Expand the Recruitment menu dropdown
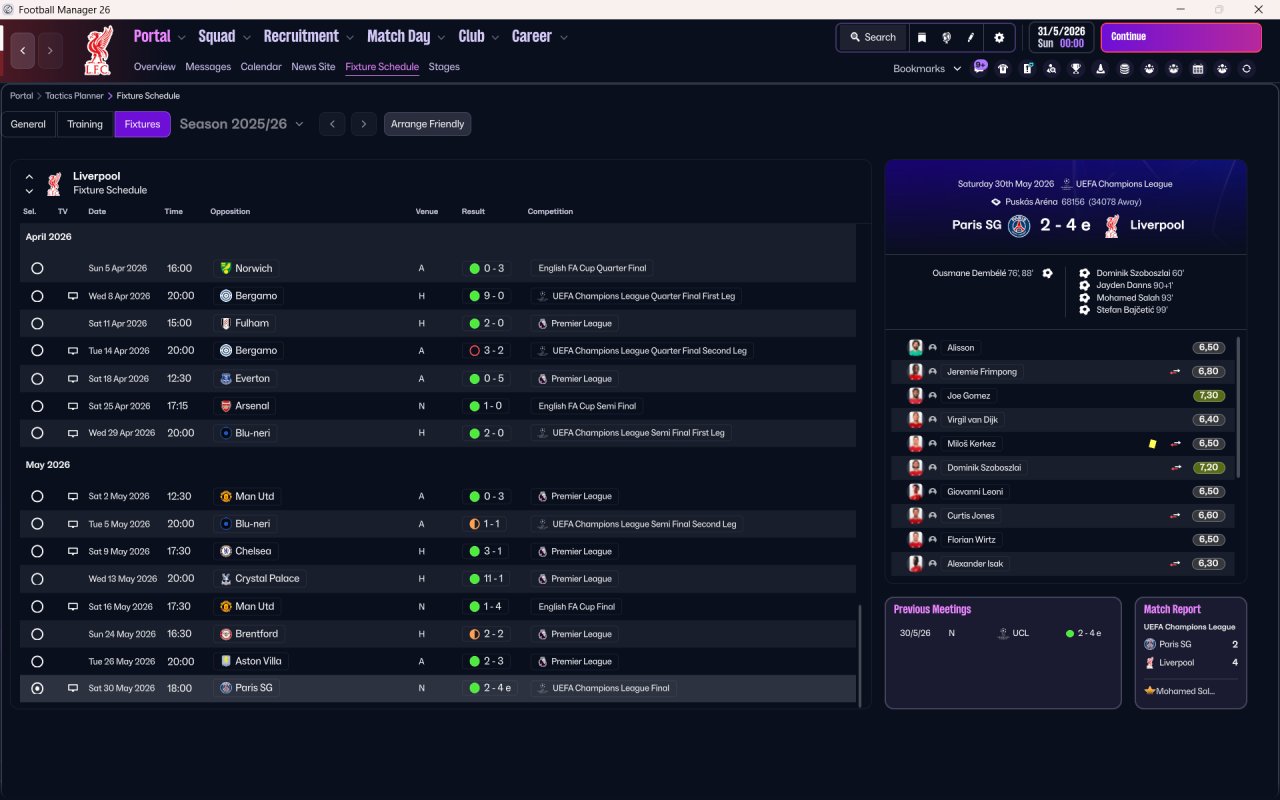 [x=350, y=38]
